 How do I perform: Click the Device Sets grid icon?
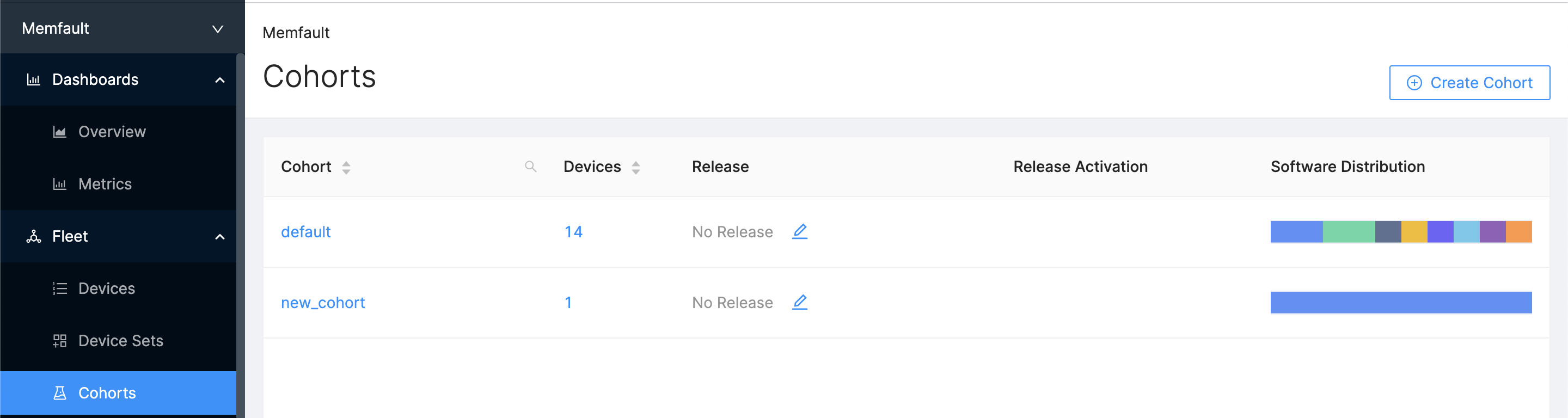tap(60, 341)
